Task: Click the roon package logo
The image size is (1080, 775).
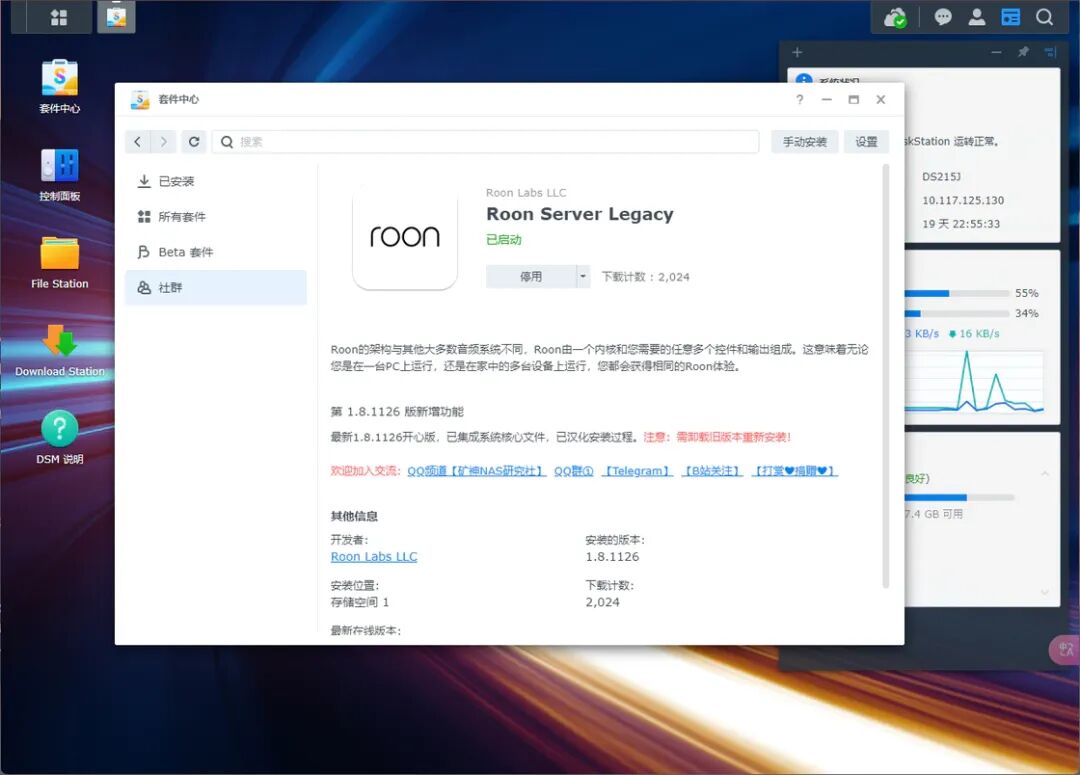Action: pyautogui.click(x=405, y=238)
